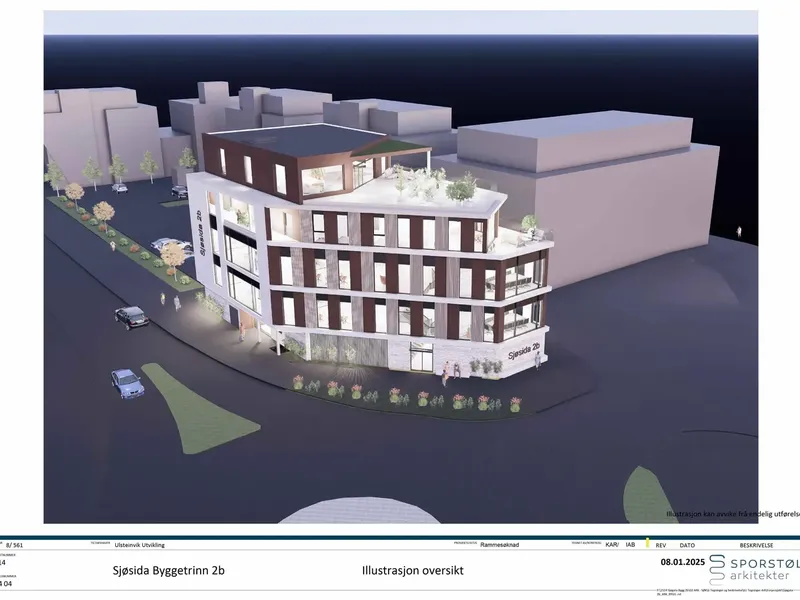Screen dimensions: 800x600
Task: Click the horizontal 'Sjøsida 2b' building sign
Action: (523, 351)
